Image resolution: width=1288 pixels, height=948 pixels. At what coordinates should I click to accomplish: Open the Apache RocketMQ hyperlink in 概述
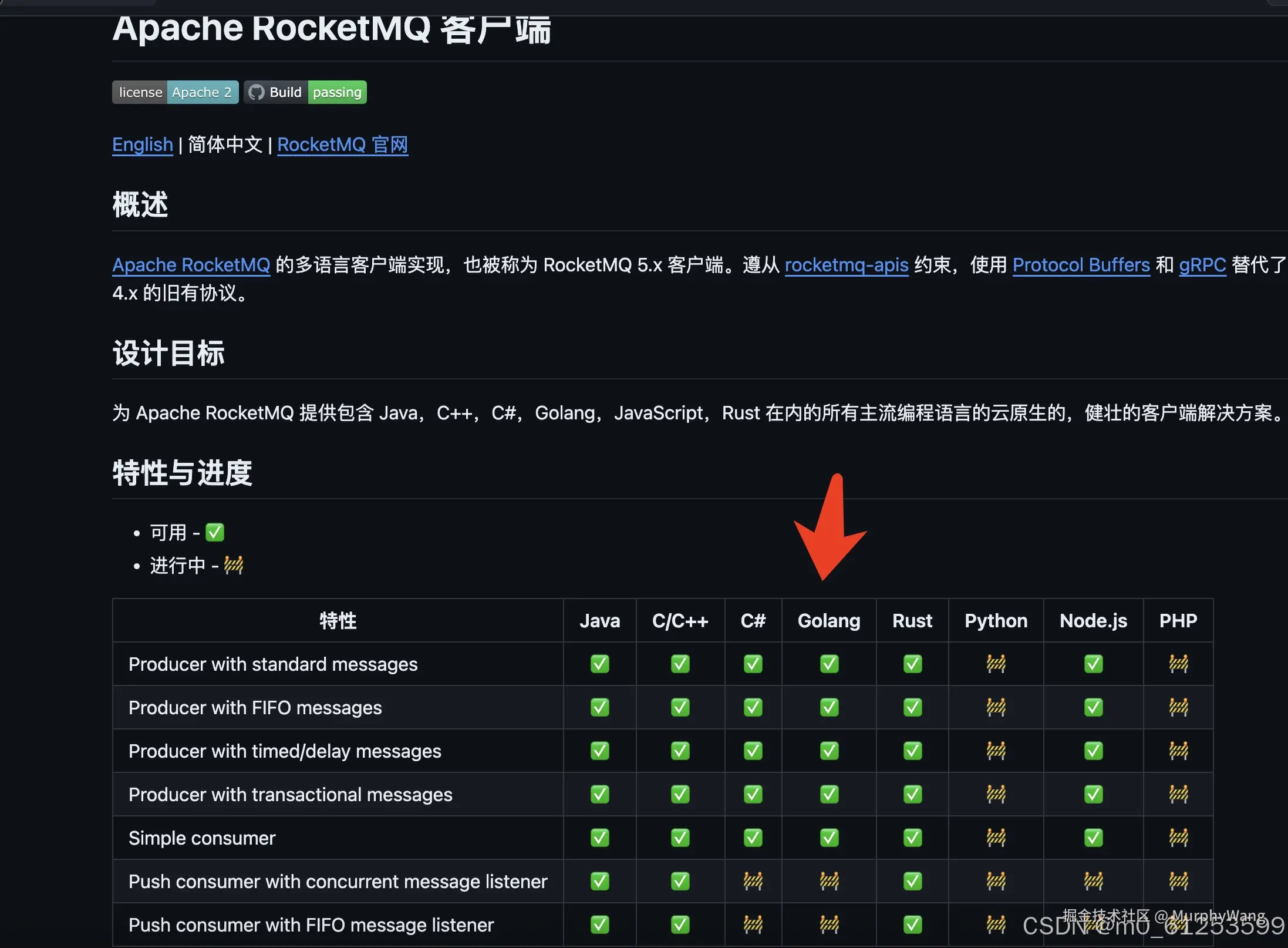click(x=191, y=265)
